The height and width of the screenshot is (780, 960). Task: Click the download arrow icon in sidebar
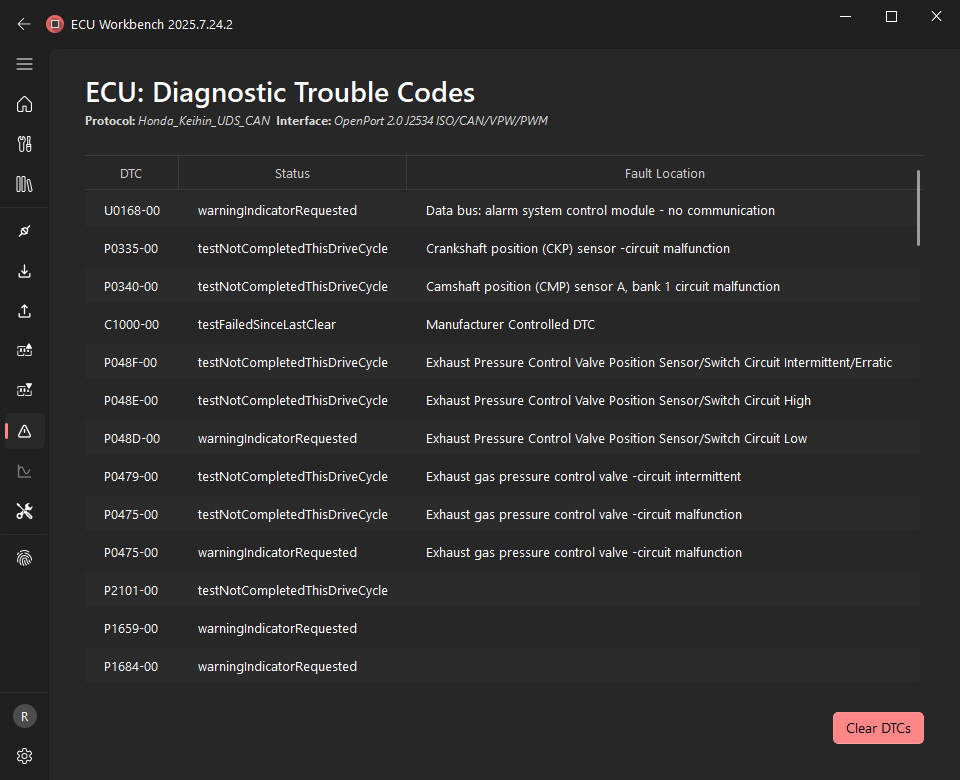[x=25, y=271]
